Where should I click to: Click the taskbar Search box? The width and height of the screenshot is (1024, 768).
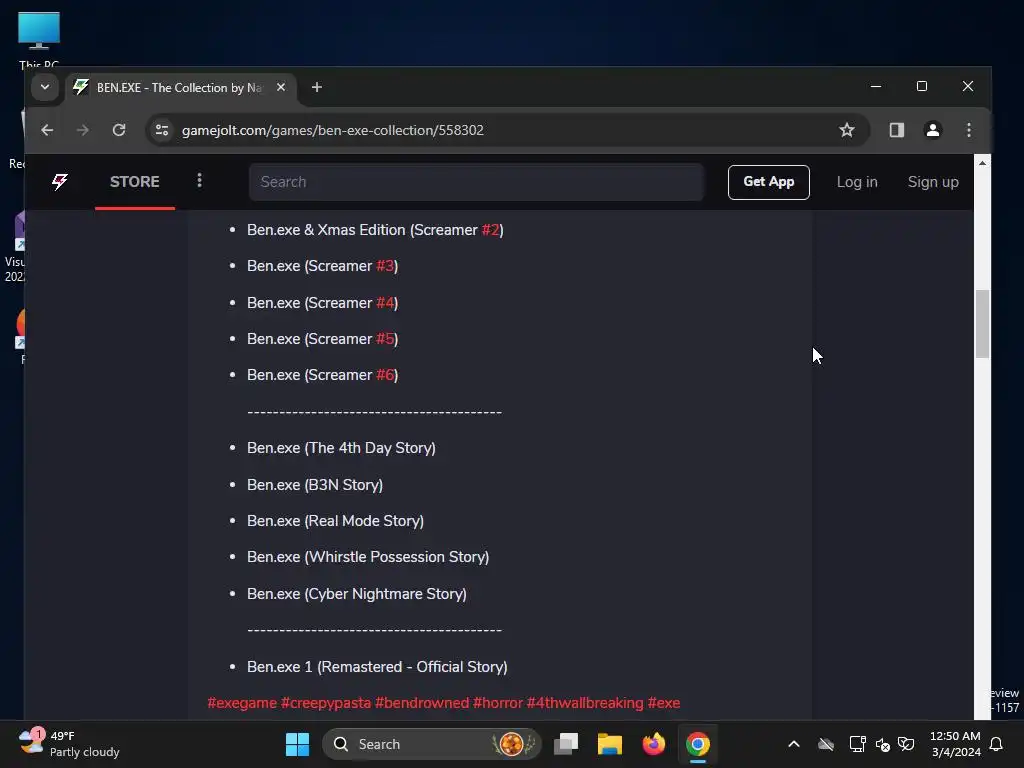pos(432,744)
